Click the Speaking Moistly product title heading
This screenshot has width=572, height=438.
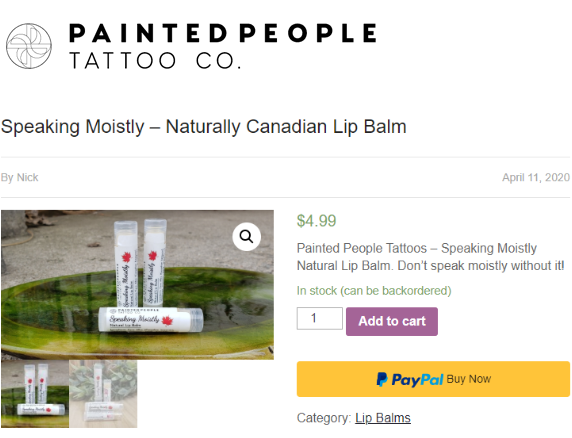pos(204,127)
